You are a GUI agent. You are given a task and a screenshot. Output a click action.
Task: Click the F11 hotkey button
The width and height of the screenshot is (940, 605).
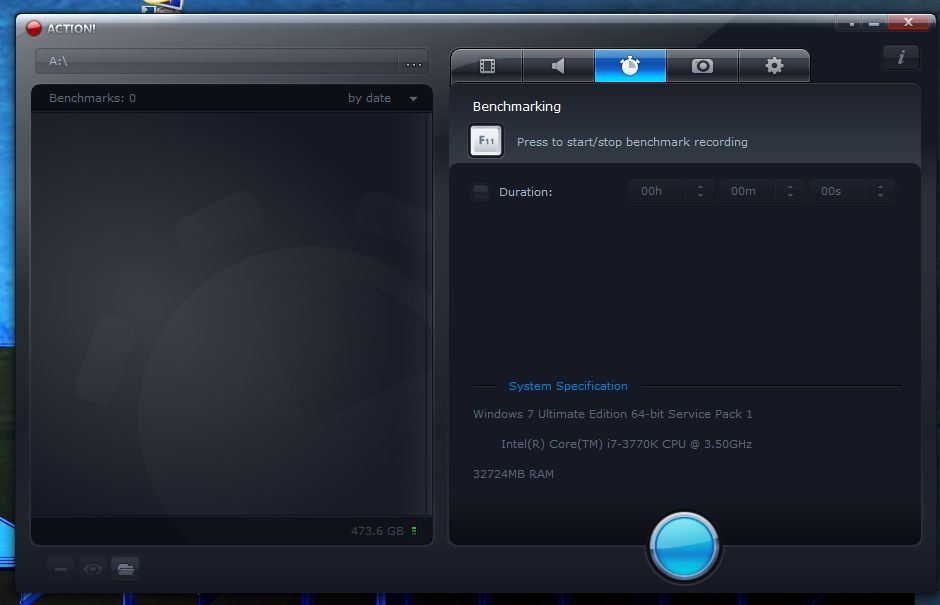click(x=486, y=141)
